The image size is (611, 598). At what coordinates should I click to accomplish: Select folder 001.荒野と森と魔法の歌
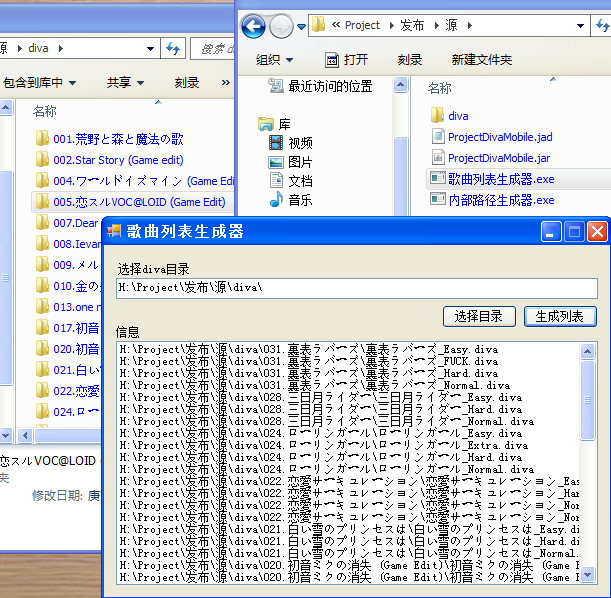(x=109, y=139)
